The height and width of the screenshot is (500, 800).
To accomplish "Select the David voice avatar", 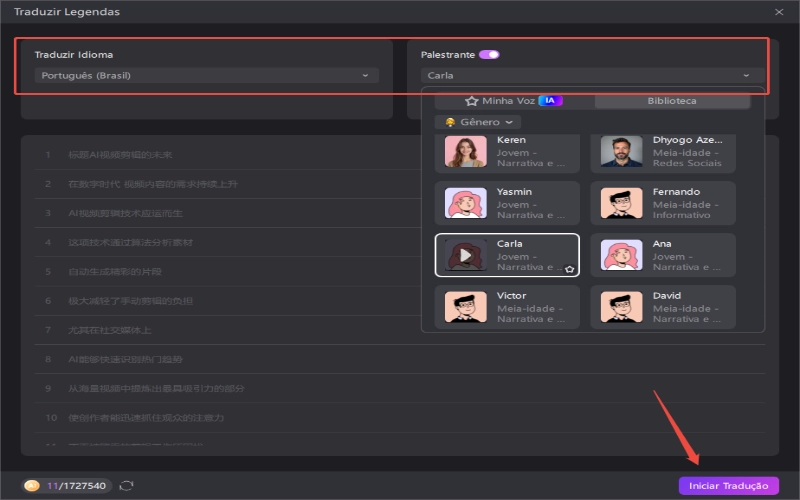I will coord(621,307).
